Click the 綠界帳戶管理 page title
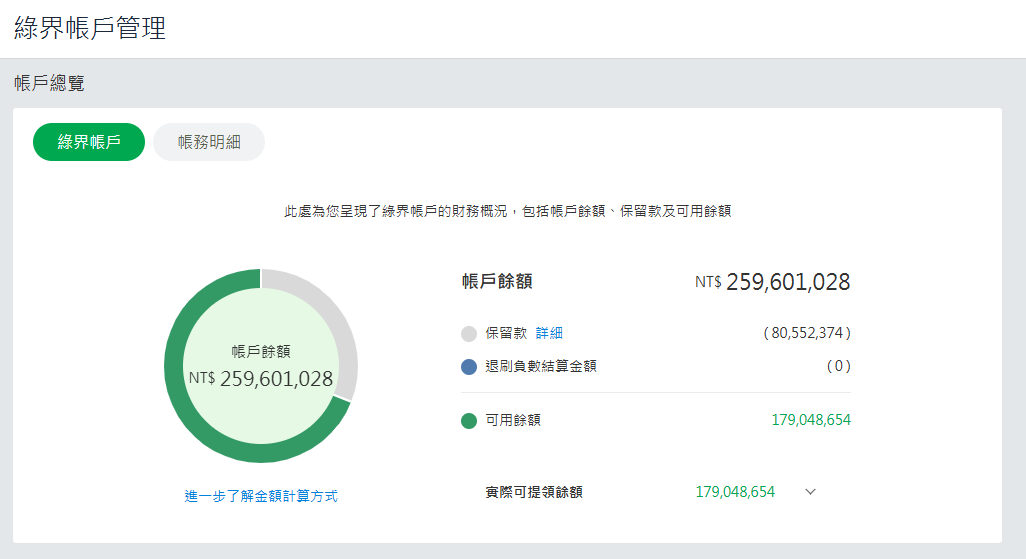1026x559 pixels. click(x=90, y=28)
